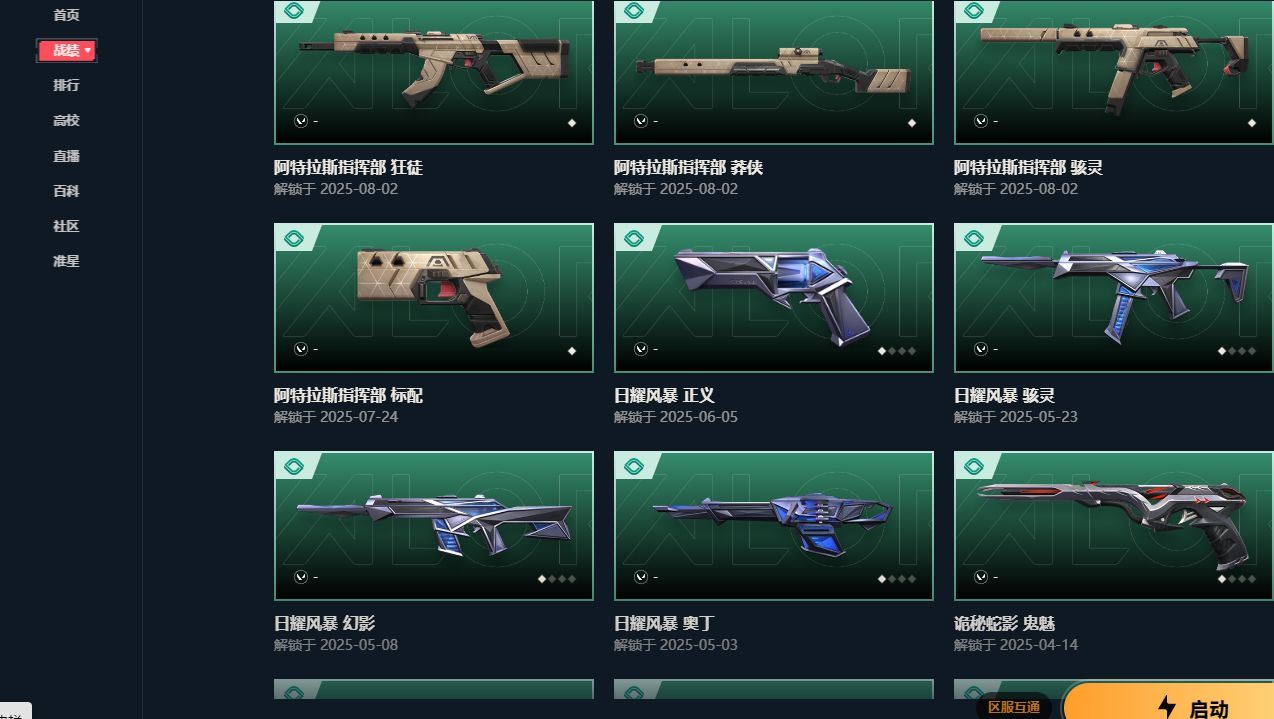Open 百科 in the sidebar

point(66,191)
